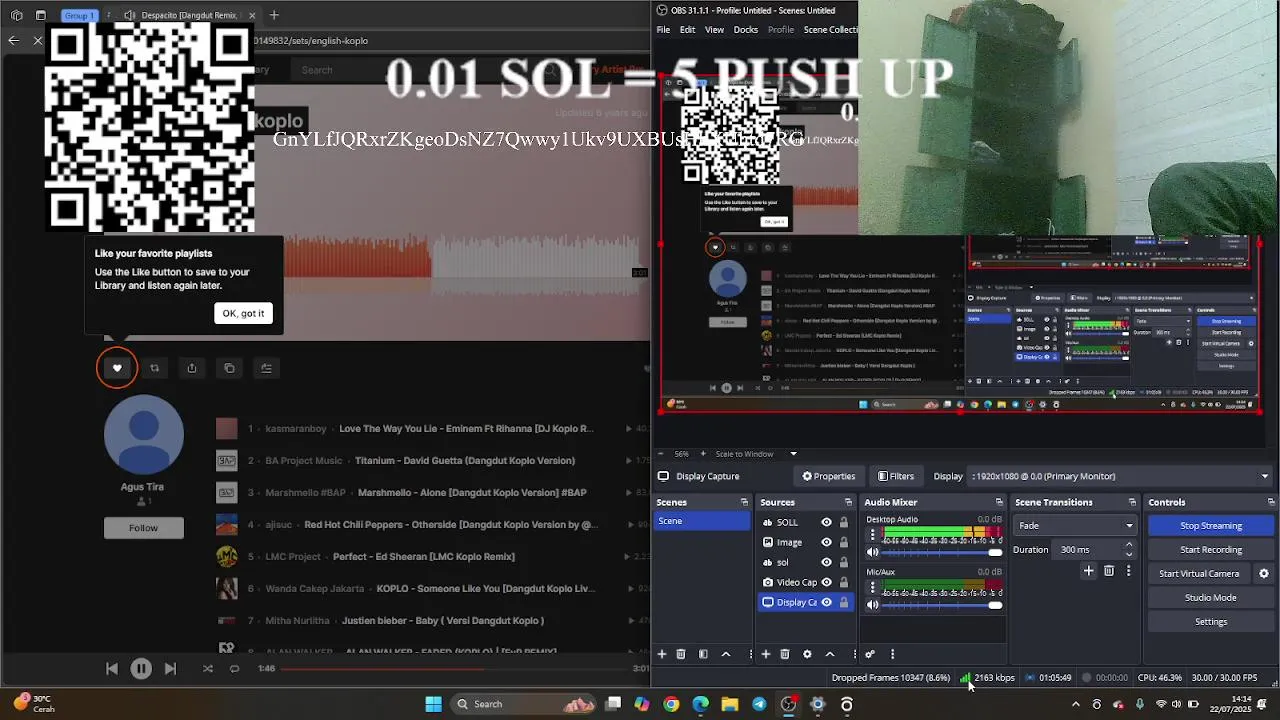
Task: Open the OBS Docks menu
Action: coord(746,30)
